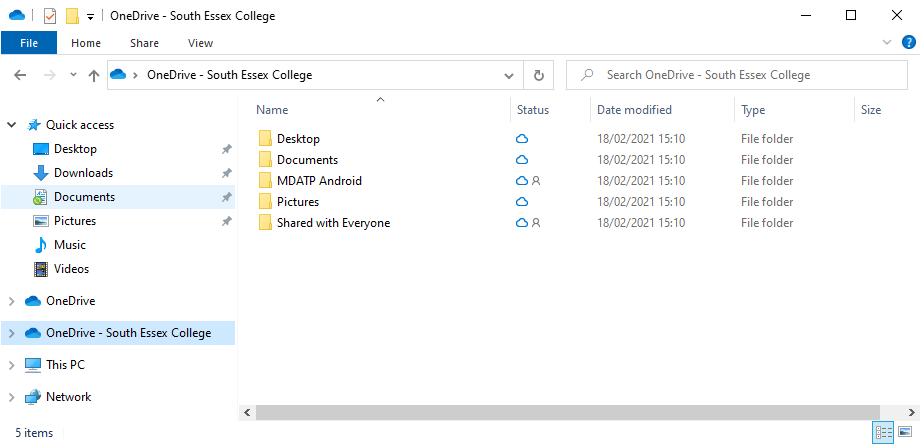Refresh the folder with the refresh button

point(539,75)
